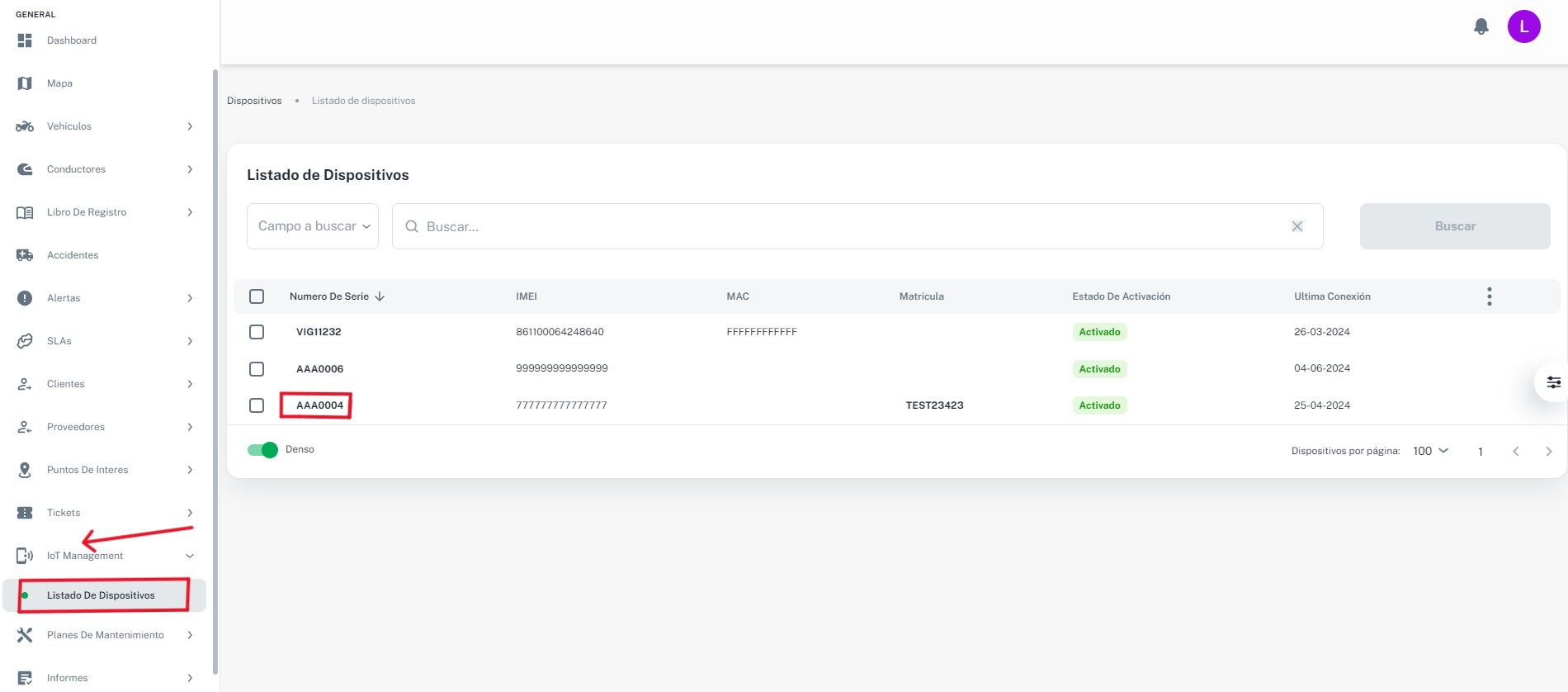Open the user avatar L menu
This screenshot has height=692, width=1568.
coord(1523,26)
